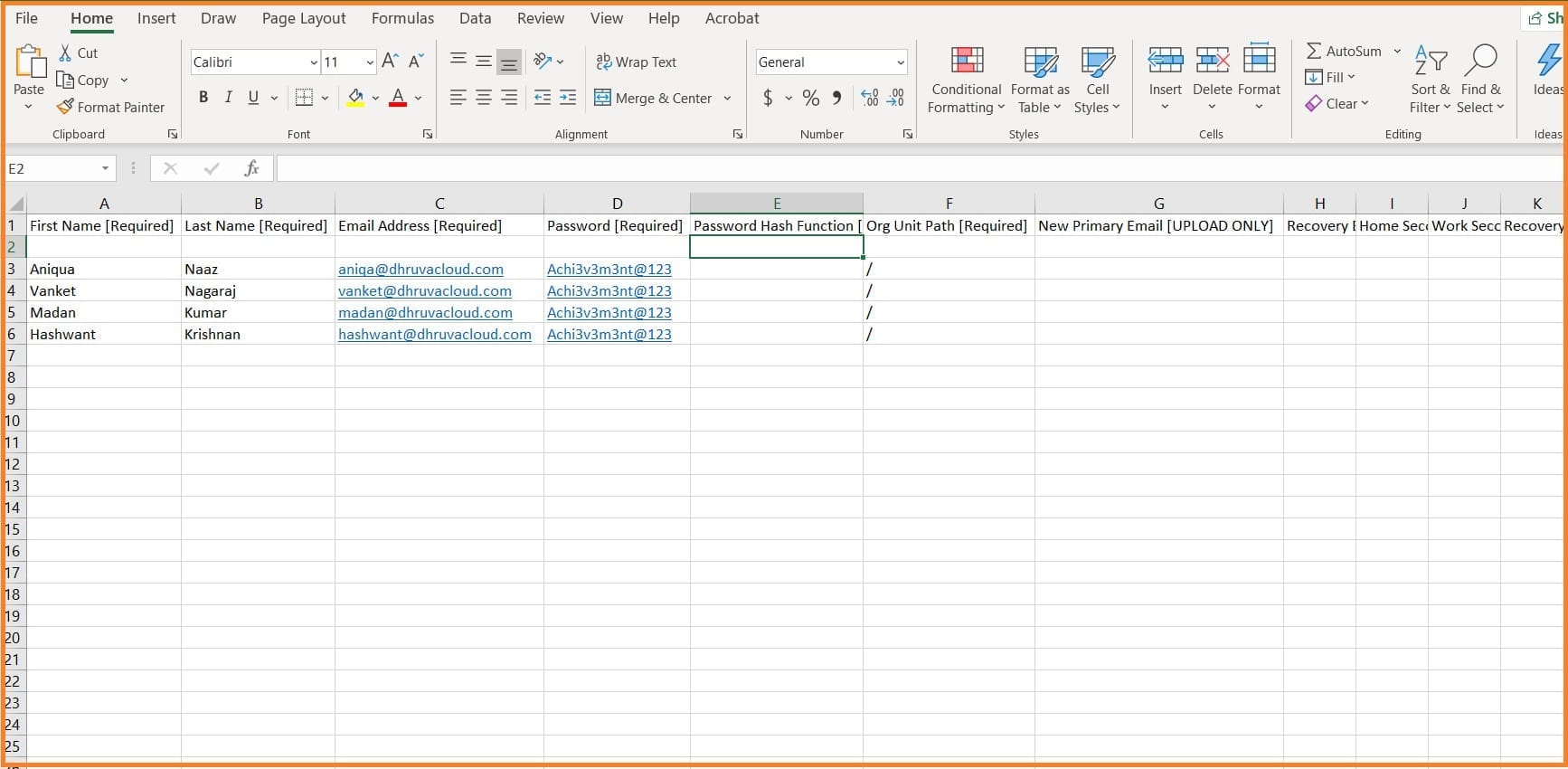Click the Sort & Filter icon
This screenshot has width=1568, height=769.
click(x=1430, y=61)
